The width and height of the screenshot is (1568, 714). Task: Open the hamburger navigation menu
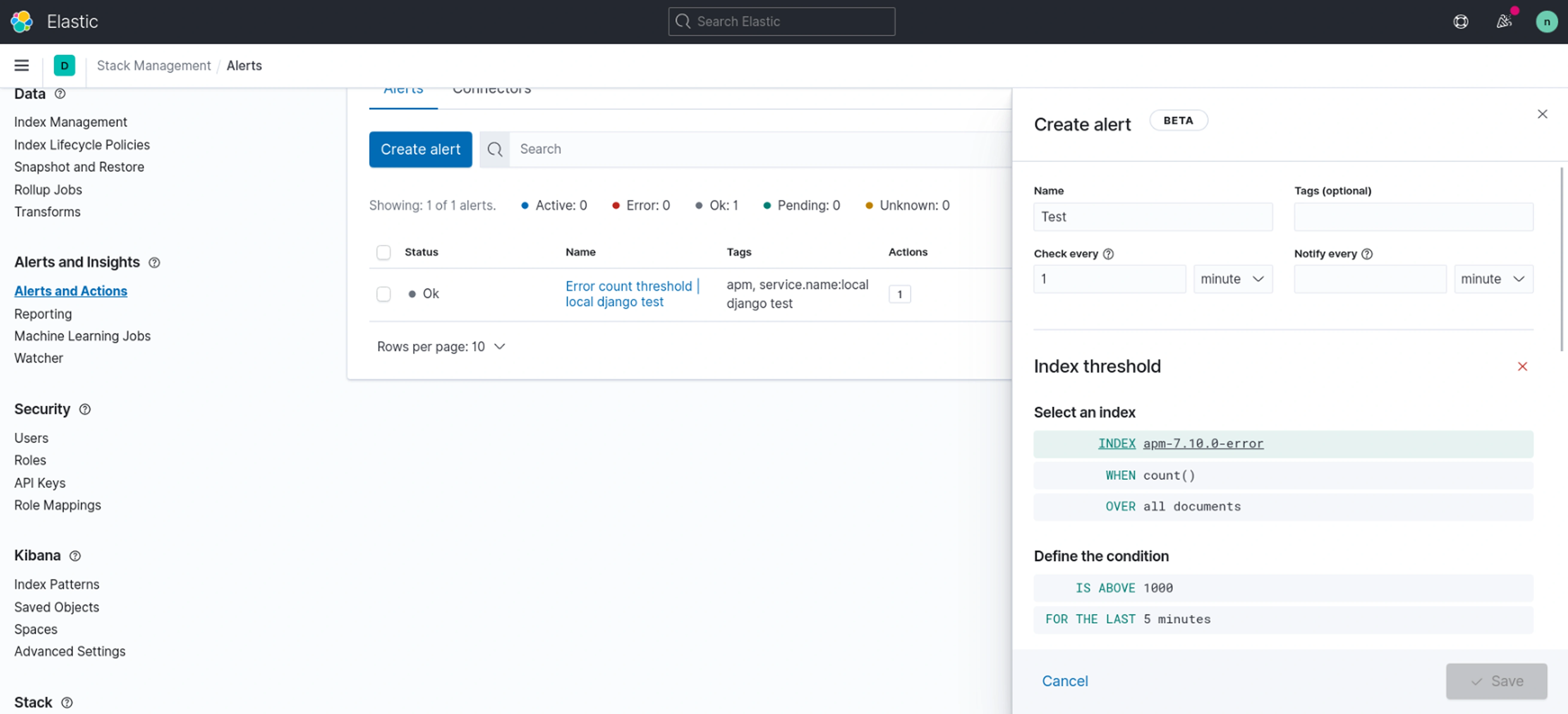21,66
